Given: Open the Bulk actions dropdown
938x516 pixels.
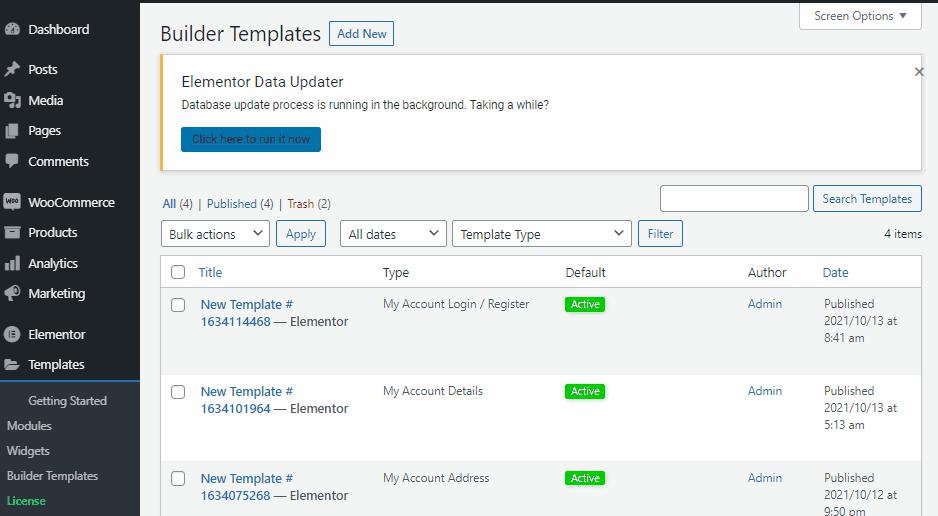Looking at the screenshot, I should 215,234.
